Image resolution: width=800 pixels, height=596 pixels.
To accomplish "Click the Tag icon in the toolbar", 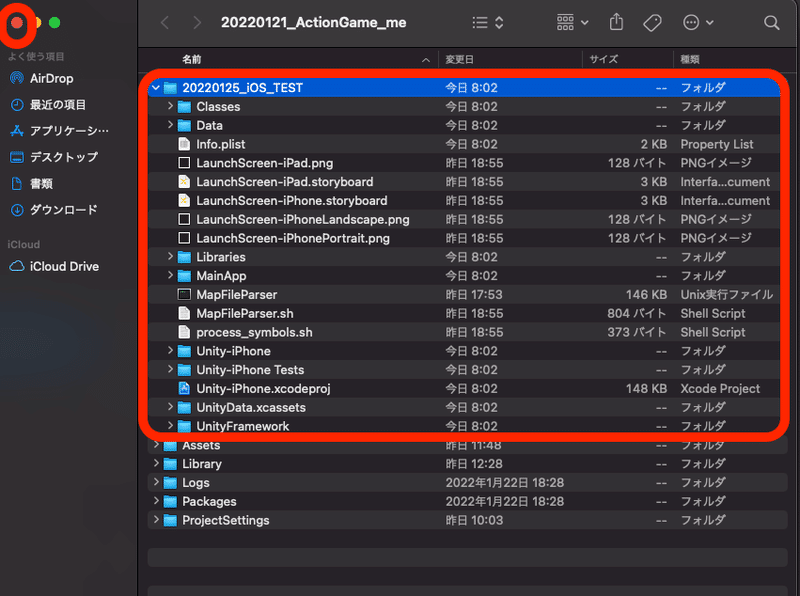I will pos(652,22).
